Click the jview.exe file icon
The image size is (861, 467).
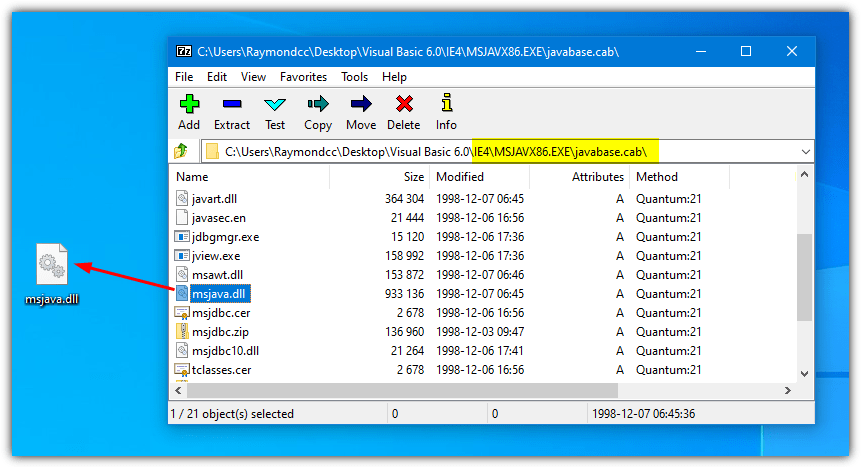pyautogui.click(x=182, y=255)
